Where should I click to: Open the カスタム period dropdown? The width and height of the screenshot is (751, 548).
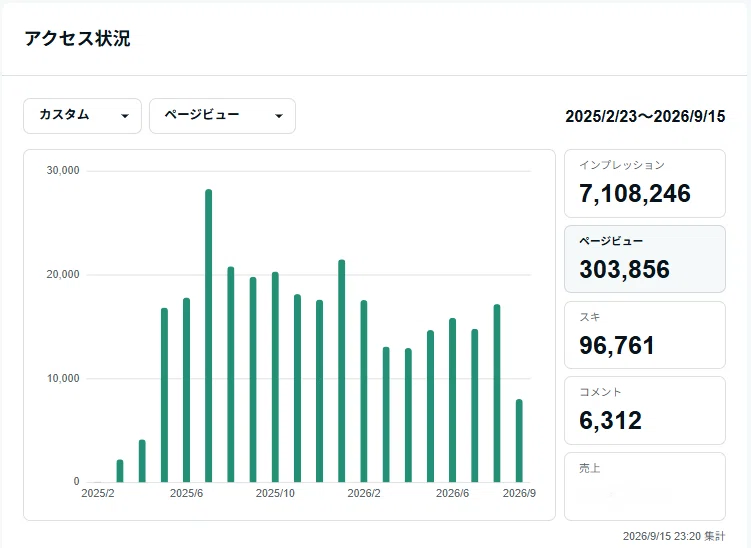[x=82, y=116]
